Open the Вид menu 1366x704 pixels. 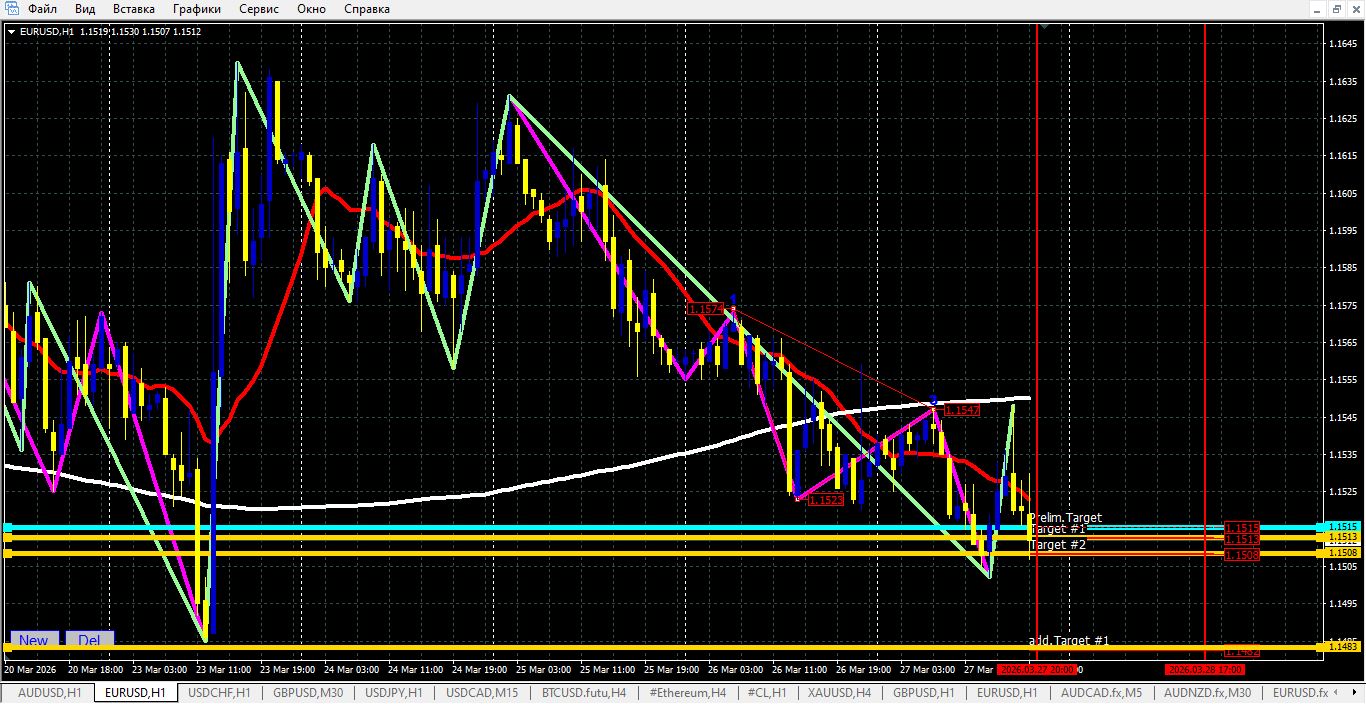click(x=85, y=9)
